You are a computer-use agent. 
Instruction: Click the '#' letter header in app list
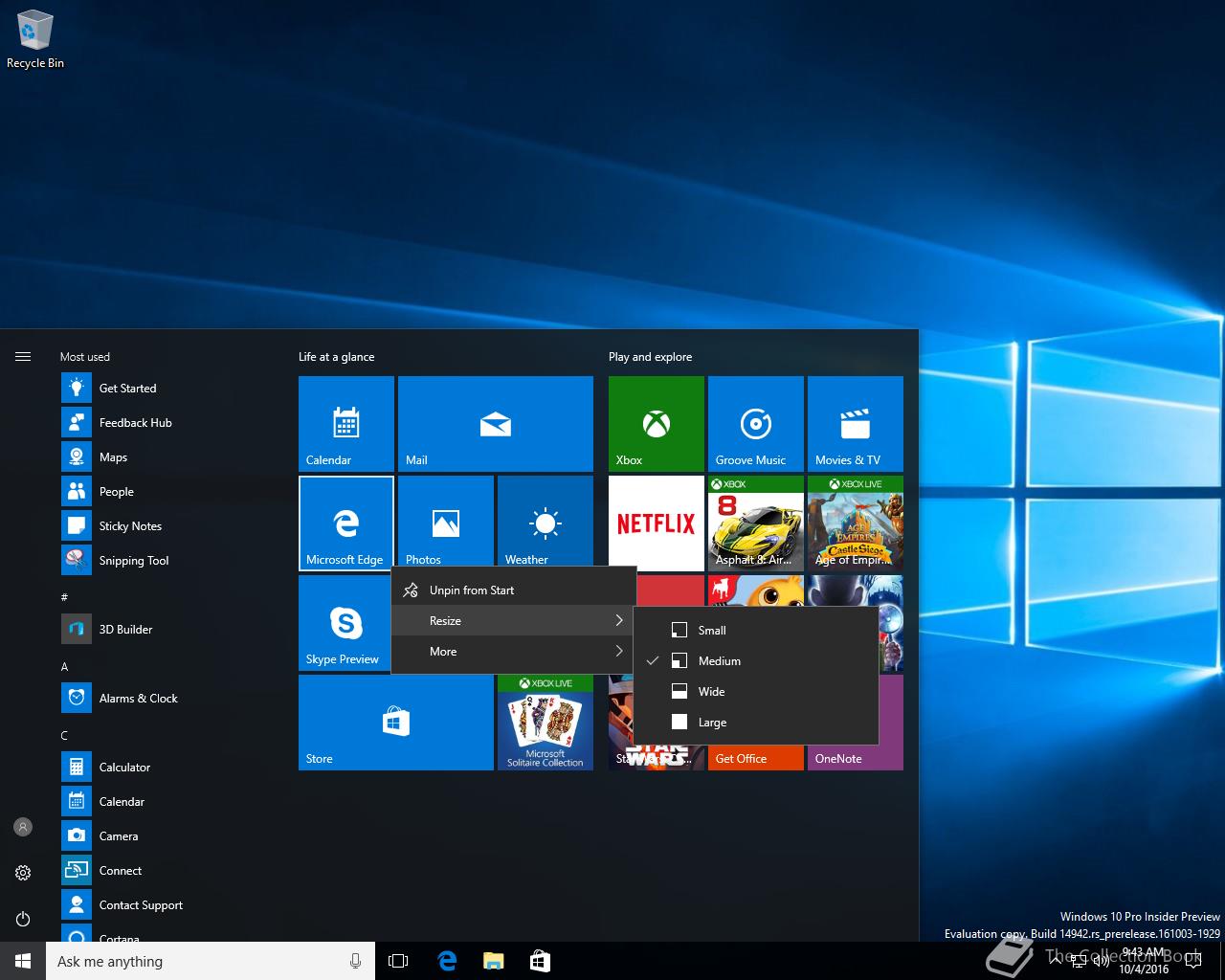pyautogui.click(x=64, y=597)
